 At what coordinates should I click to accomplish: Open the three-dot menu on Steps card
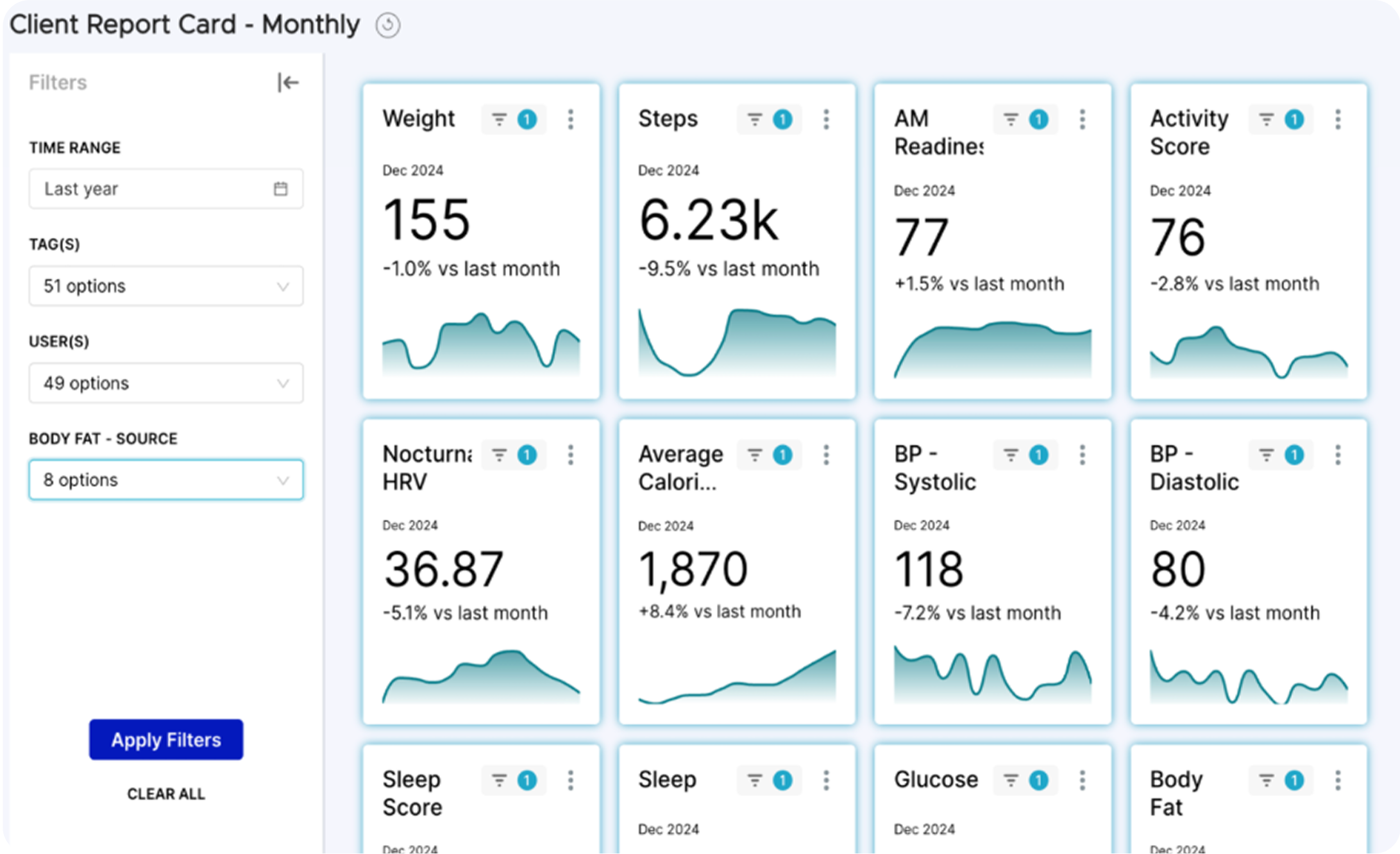[826, 119]
